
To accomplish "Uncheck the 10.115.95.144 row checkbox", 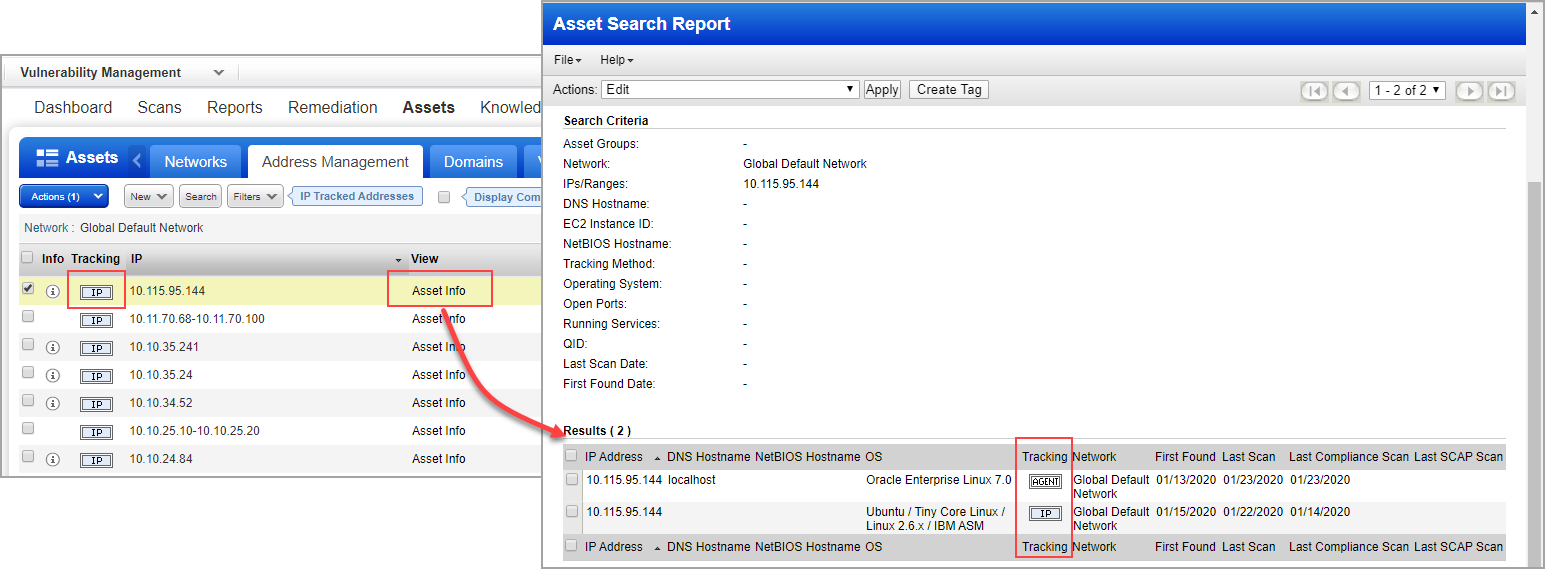I will [28, 288].
